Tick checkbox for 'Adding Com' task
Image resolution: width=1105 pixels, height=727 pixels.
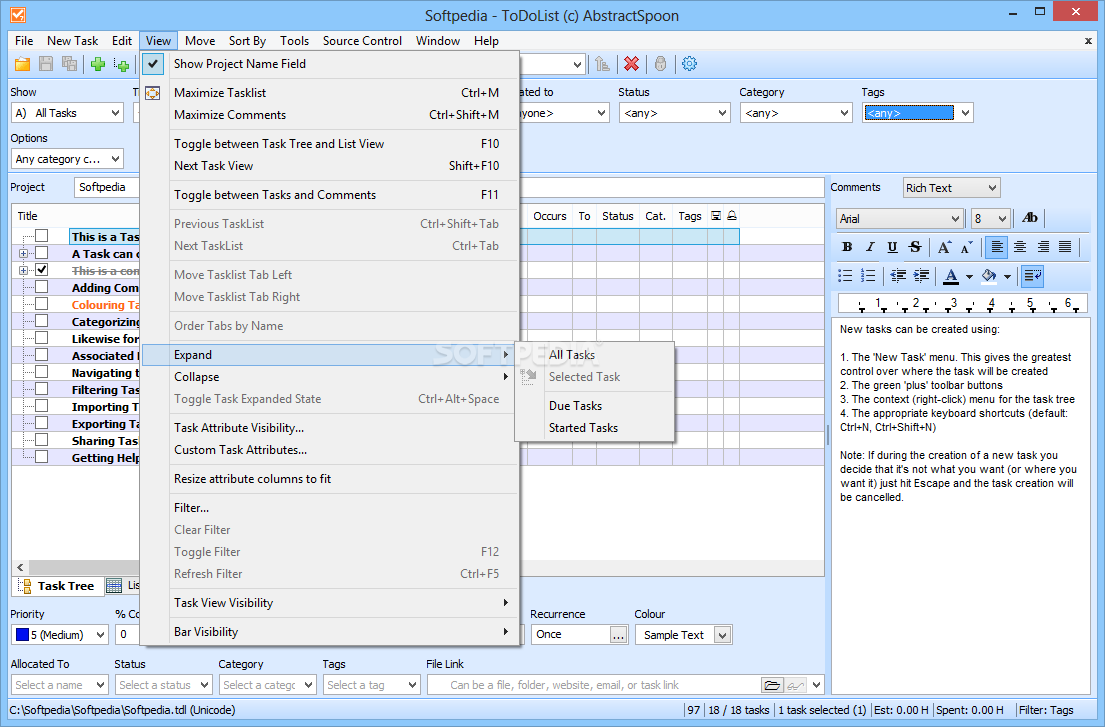pyautogui.click(x=42, y=287)
